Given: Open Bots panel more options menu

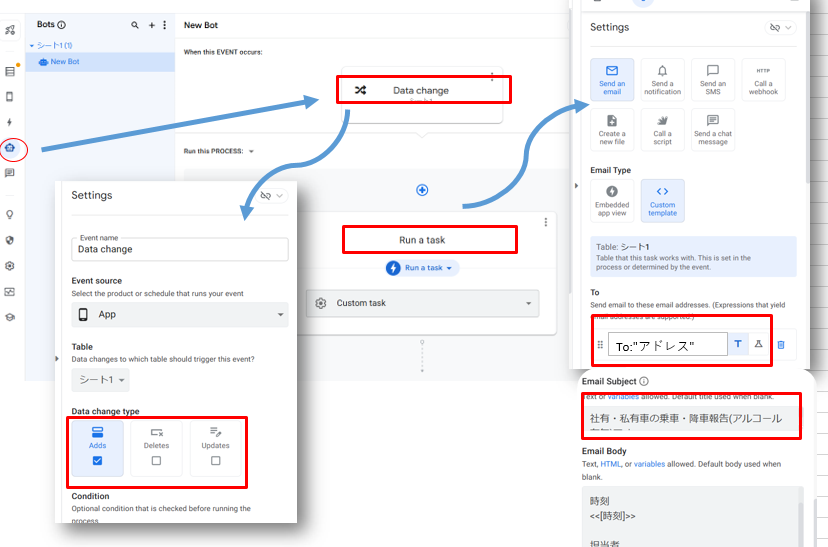Looking at the screenshot, I should [x=165, y=25].
